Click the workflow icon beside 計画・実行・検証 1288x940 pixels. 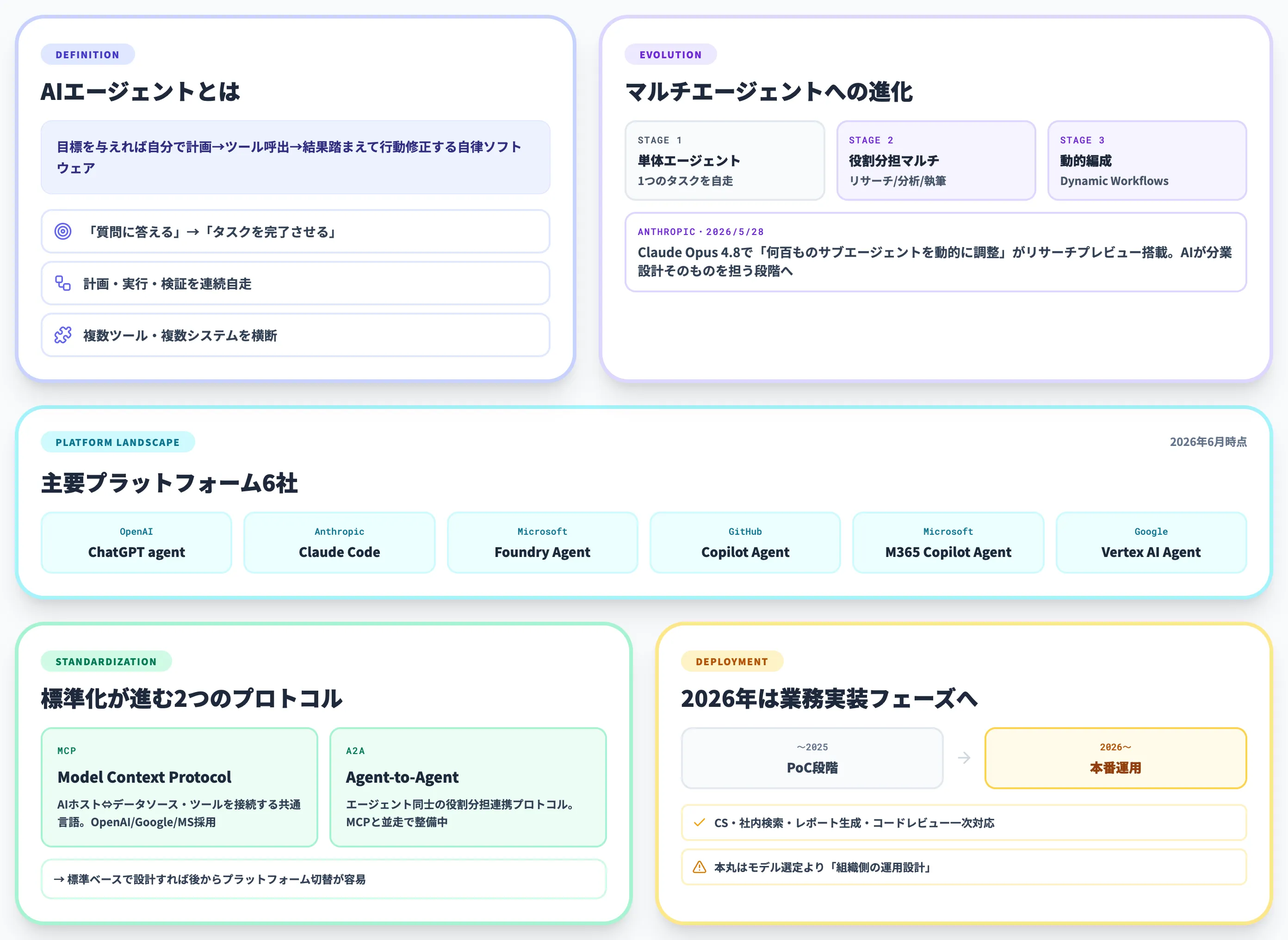pos(62,284)
